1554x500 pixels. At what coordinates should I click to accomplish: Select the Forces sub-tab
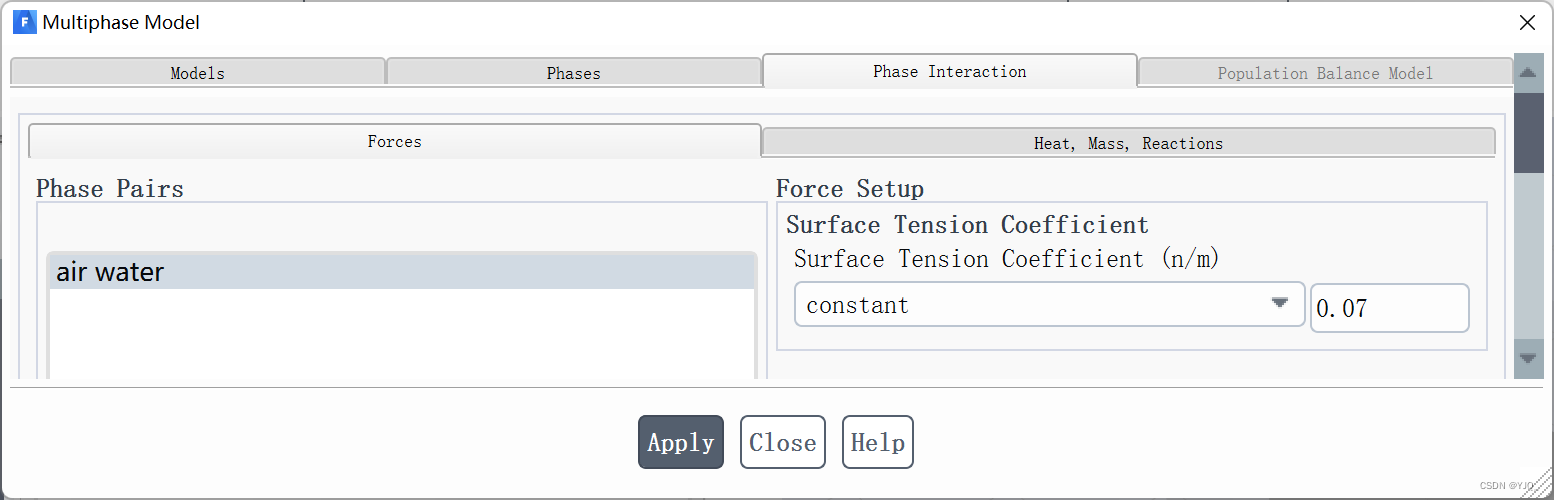395,141
